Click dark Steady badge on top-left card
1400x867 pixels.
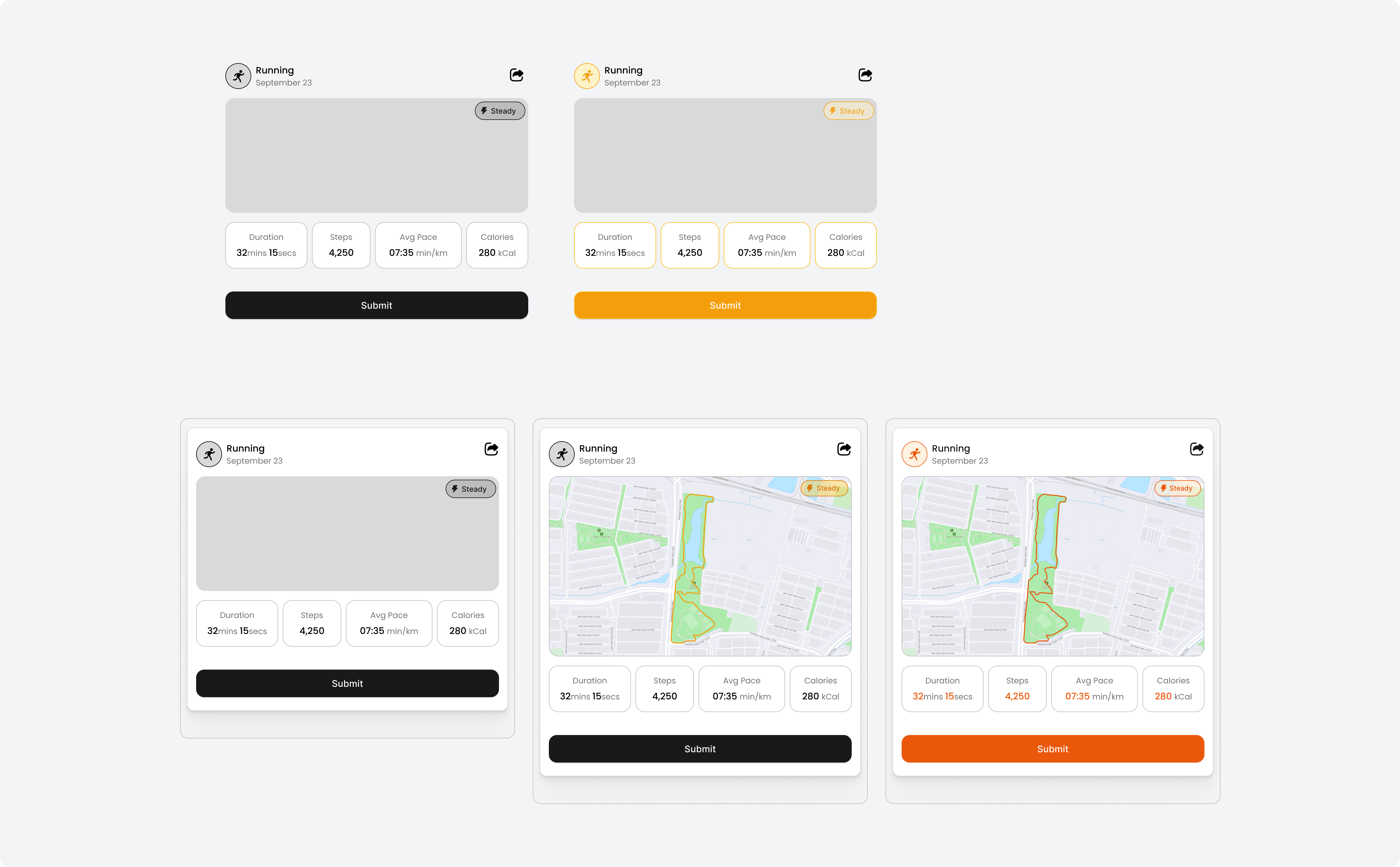point(500,111)
